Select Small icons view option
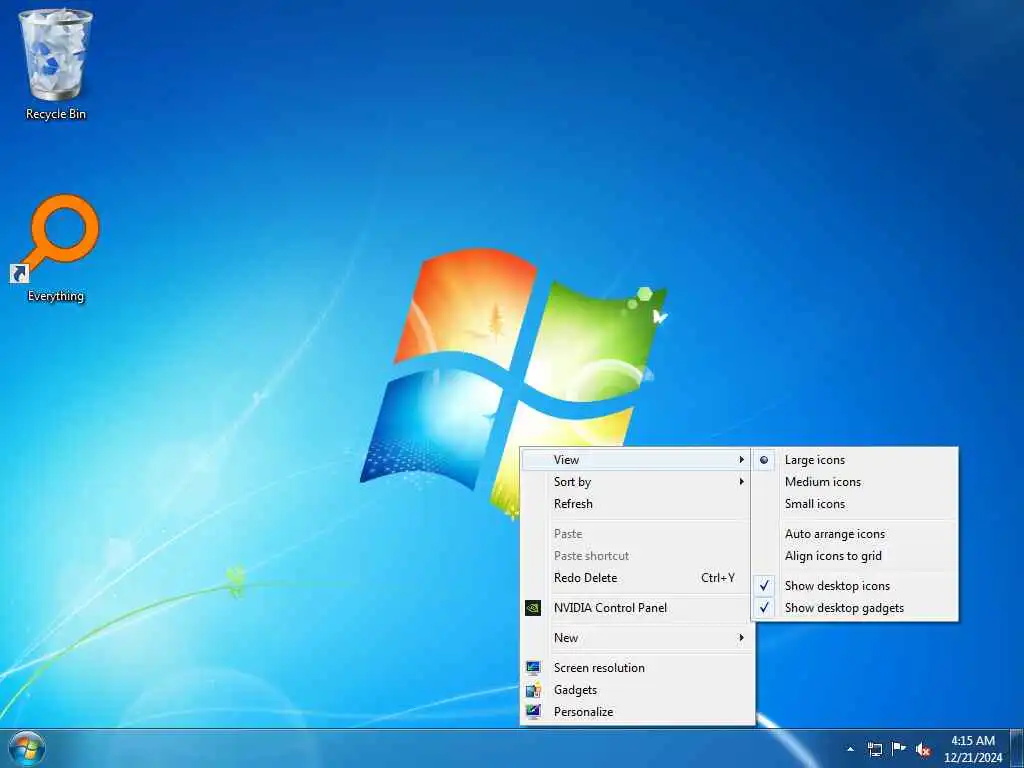1024x768 pixels. pyautogui.click(x=855, y=504)
